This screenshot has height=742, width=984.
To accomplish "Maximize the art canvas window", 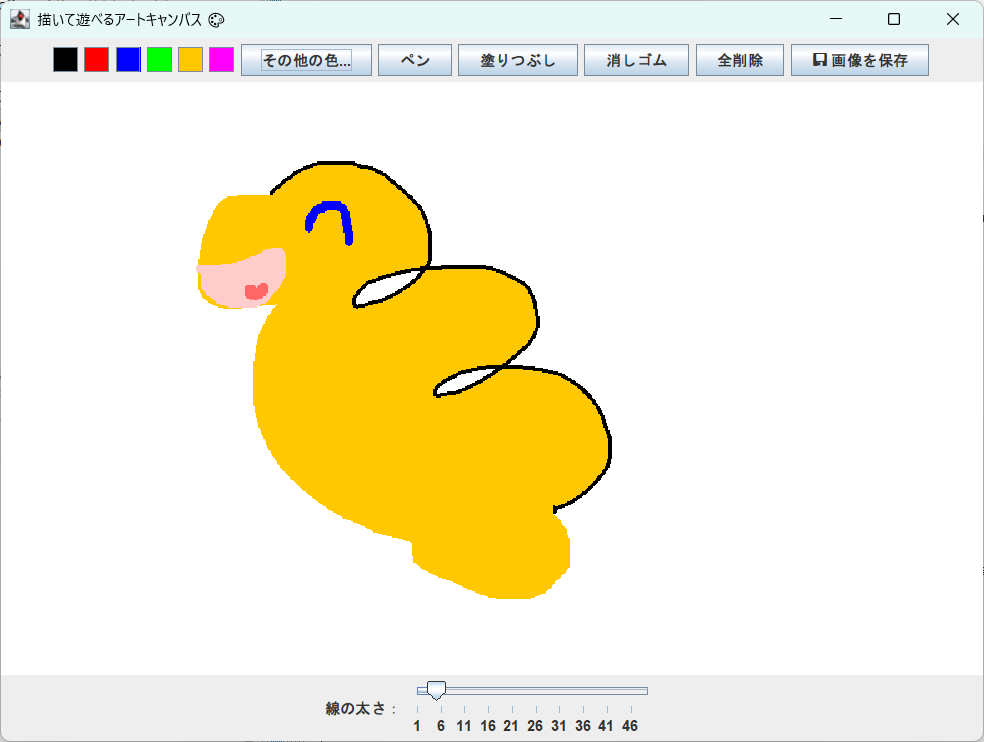I will click(x=894, y=19).
